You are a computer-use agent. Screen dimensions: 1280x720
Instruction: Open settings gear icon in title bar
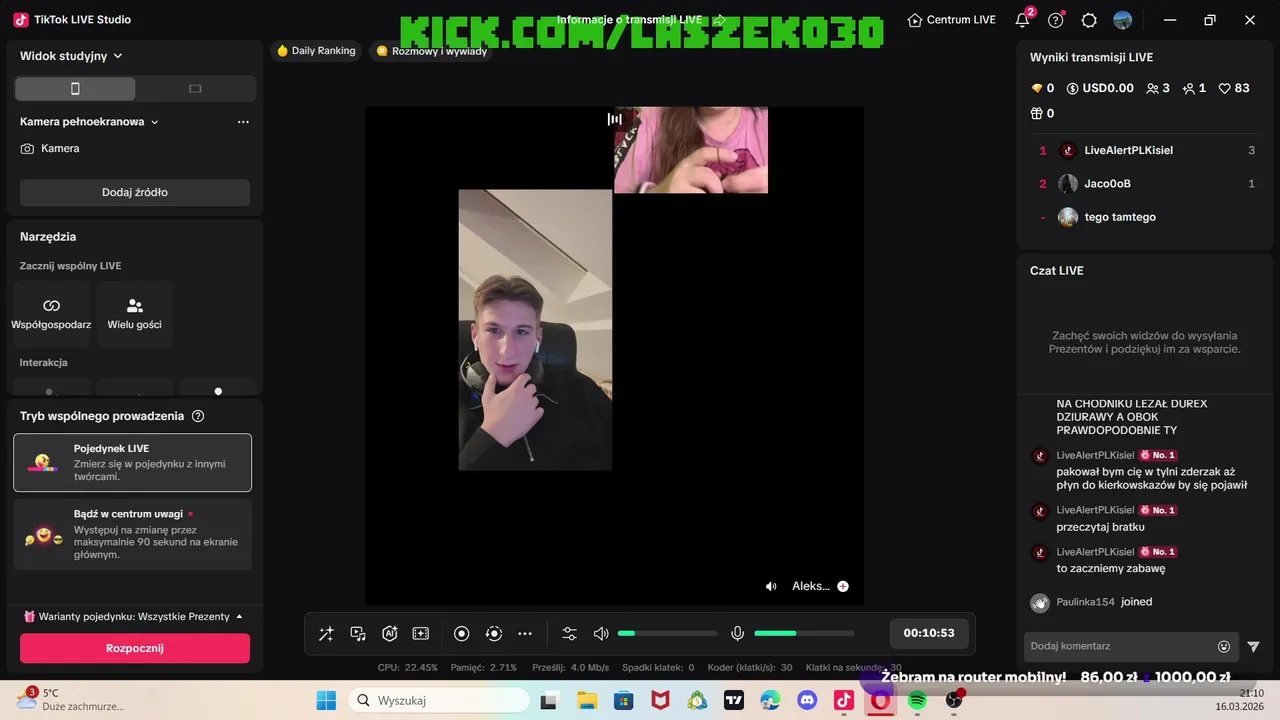point(1089,20)
